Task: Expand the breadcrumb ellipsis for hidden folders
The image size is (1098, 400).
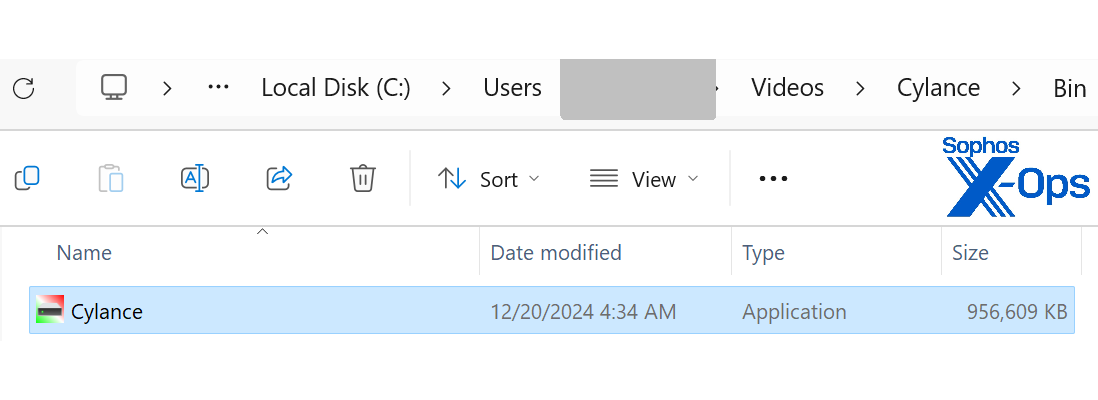Action: (x=218, y=88)
